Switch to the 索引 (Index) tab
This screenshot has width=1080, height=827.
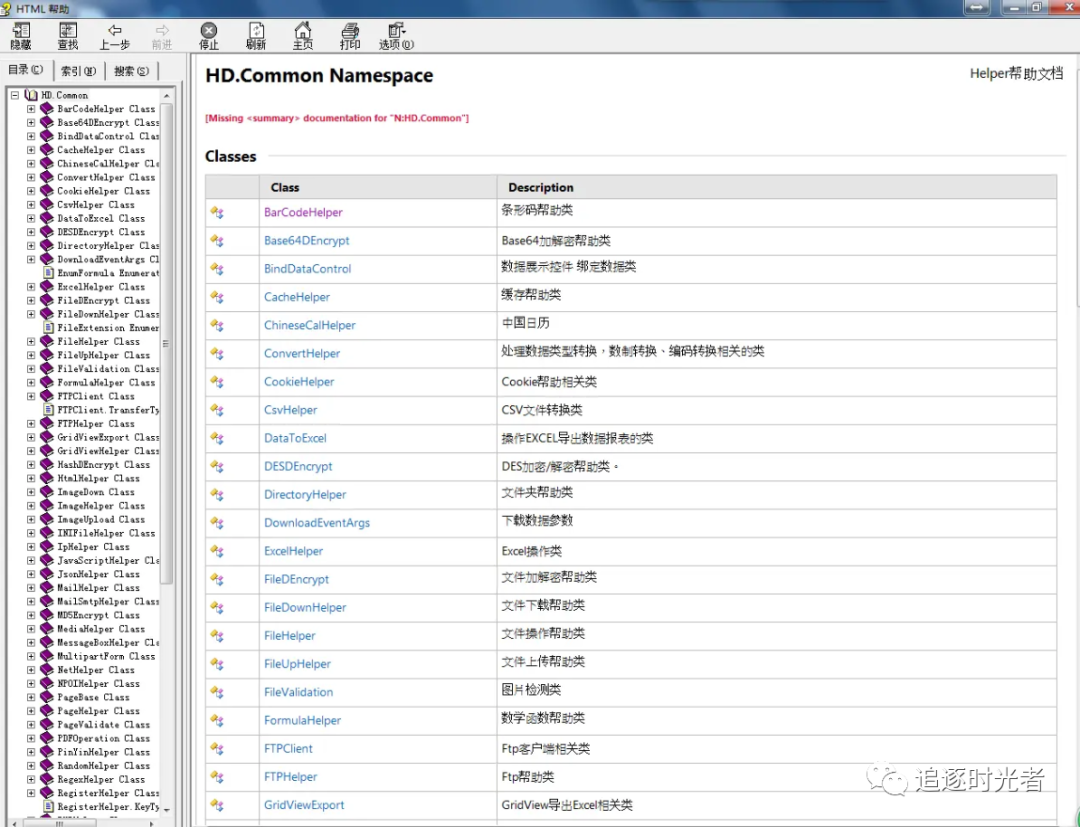(x=79, y=70)
